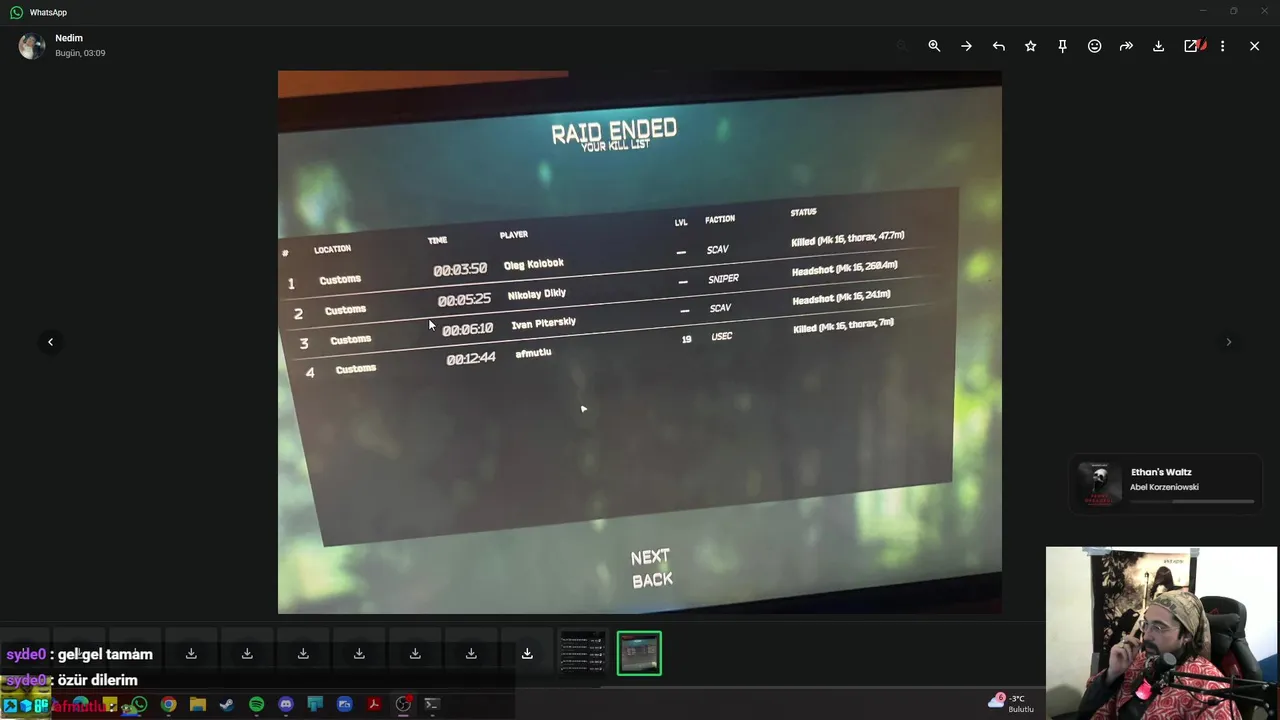Click the USEC faction entry
The width and height of the screenshot is (1280, 720).
click(x=721, y=337)
